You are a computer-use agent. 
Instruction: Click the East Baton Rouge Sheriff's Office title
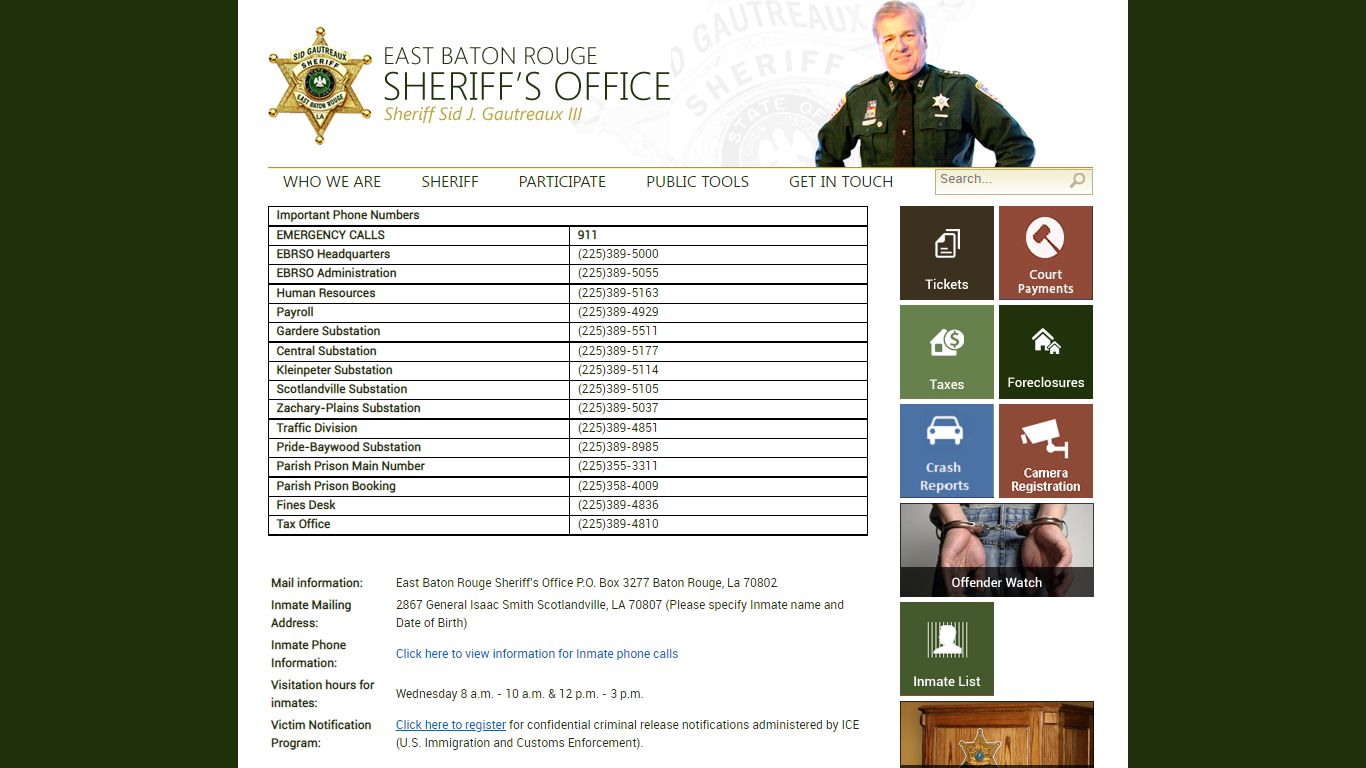(527, 74)
